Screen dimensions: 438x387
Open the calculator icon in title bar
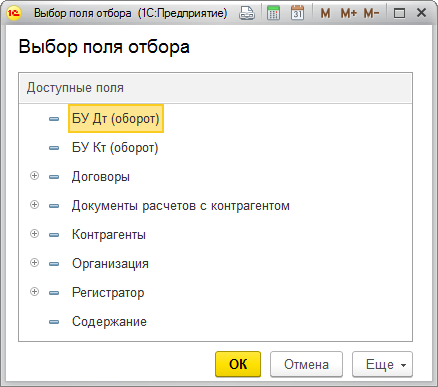[x=273, y=13]
